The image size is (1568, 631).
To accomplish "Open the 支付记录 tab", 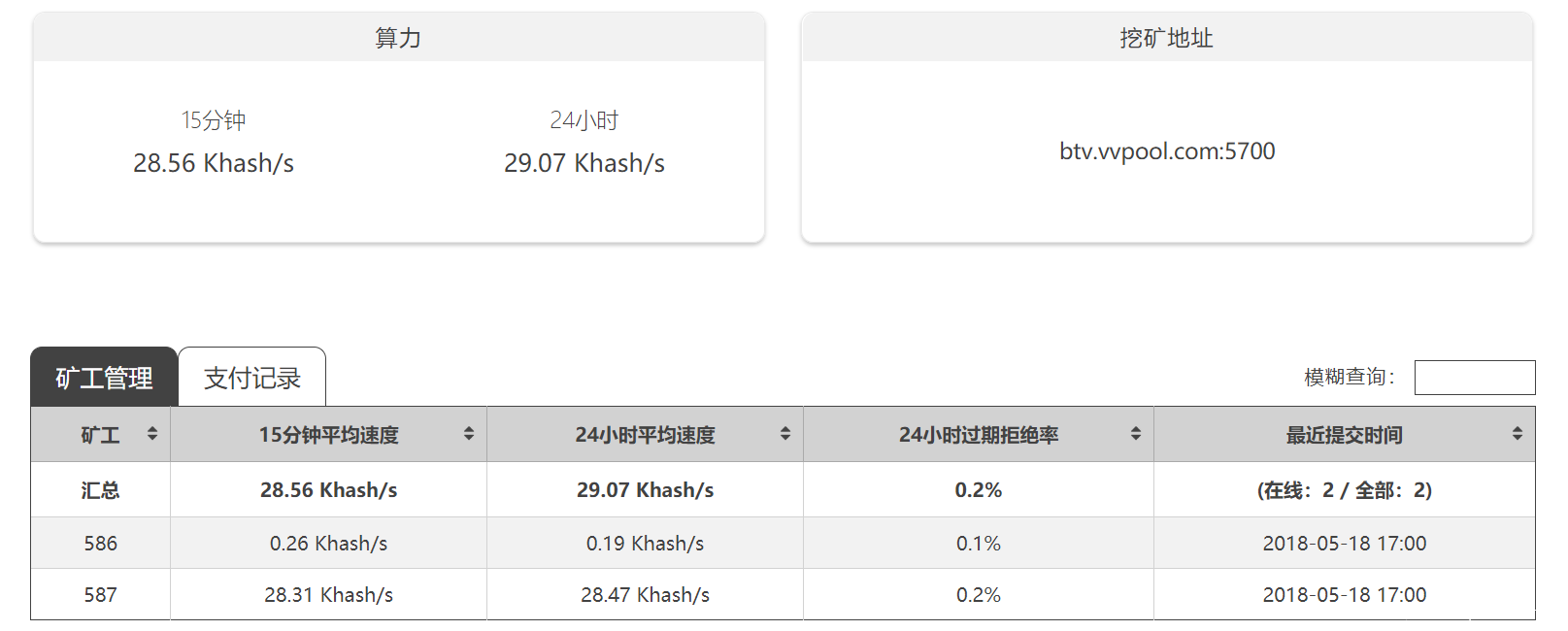I will (252, 378).
